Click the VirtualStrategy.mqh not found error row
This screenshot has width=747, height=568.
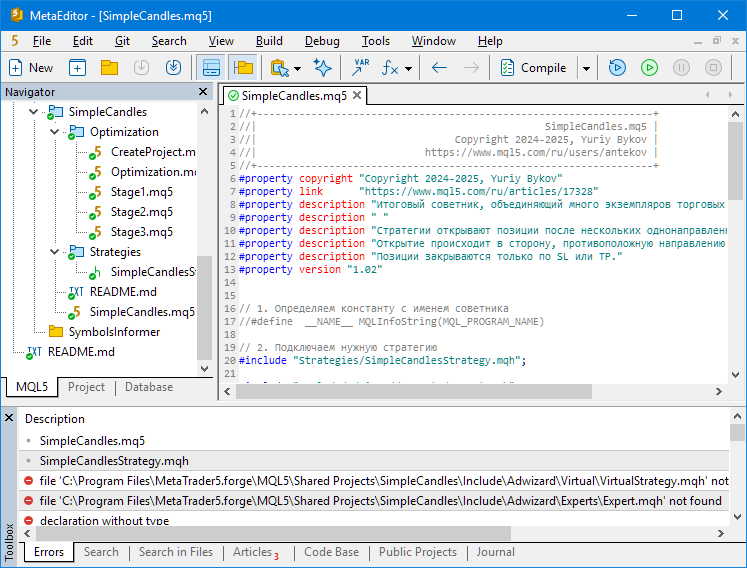click(374, 481)
